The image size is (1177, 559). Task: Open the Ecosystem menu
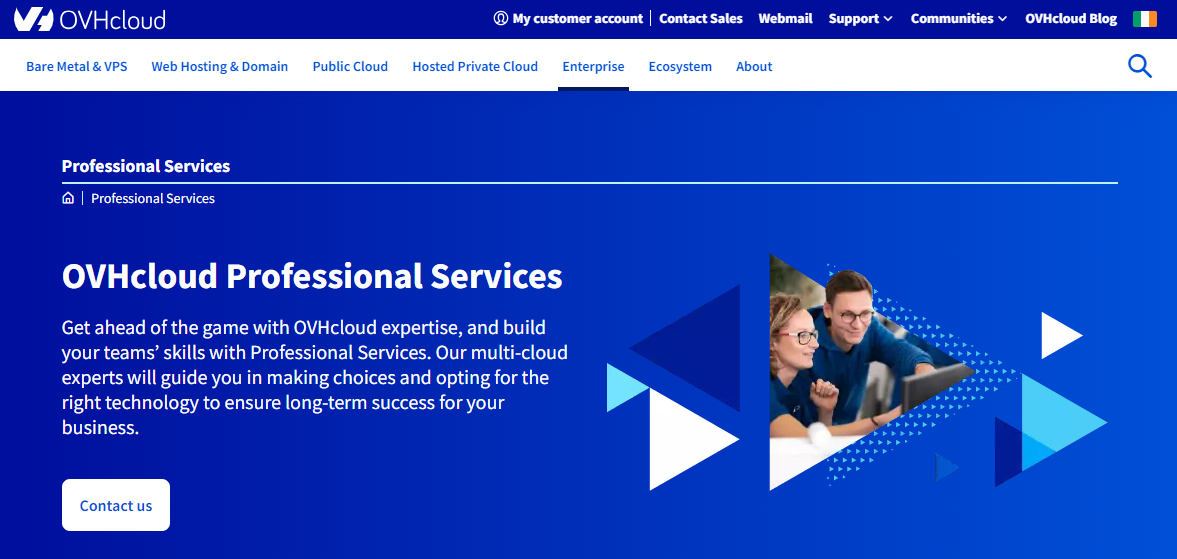coord(680,67)
